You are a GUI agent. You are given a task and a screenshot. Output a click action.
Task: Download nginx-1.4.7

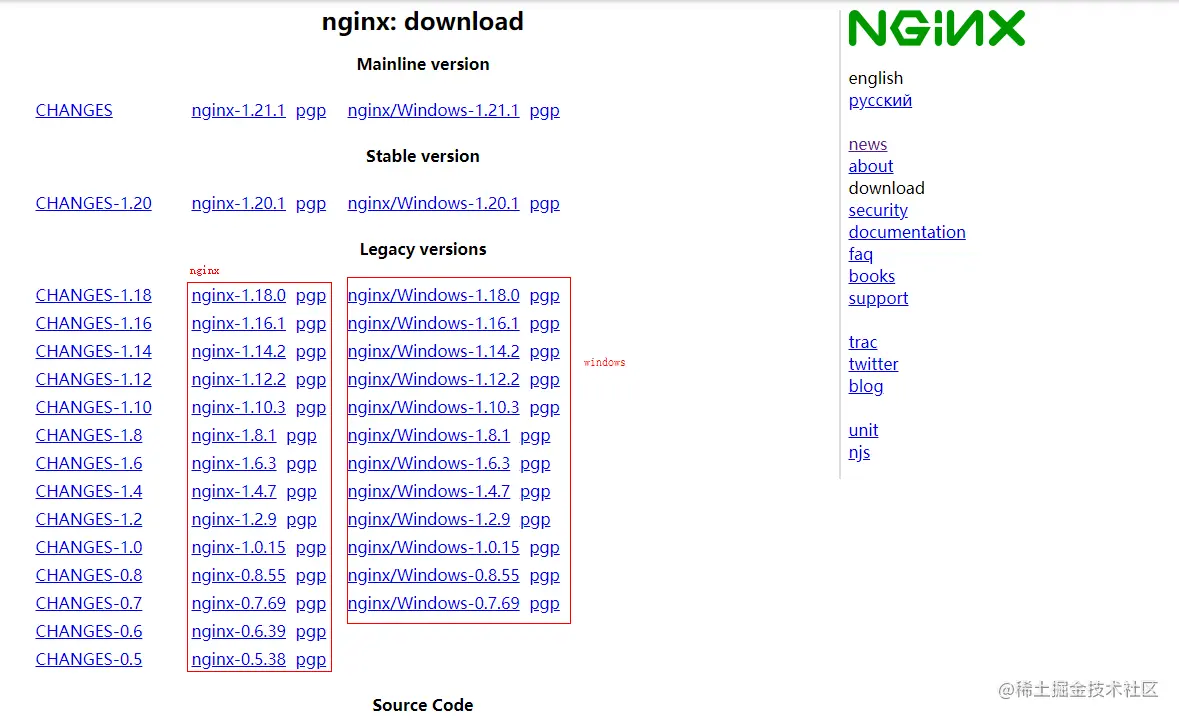point(234,492)
